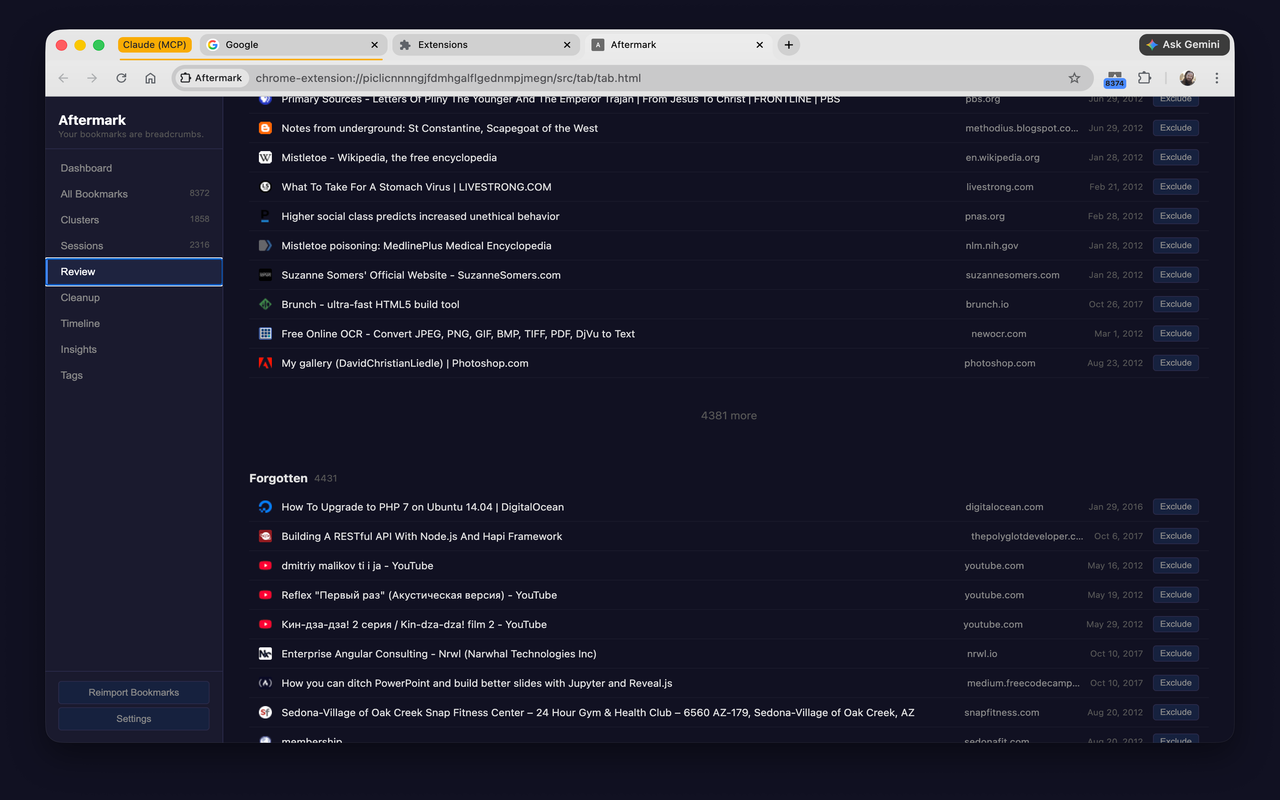Click the thepolyglotdeveloper domain text
The image size is (1280, 800).
(x=1027, y=537)
